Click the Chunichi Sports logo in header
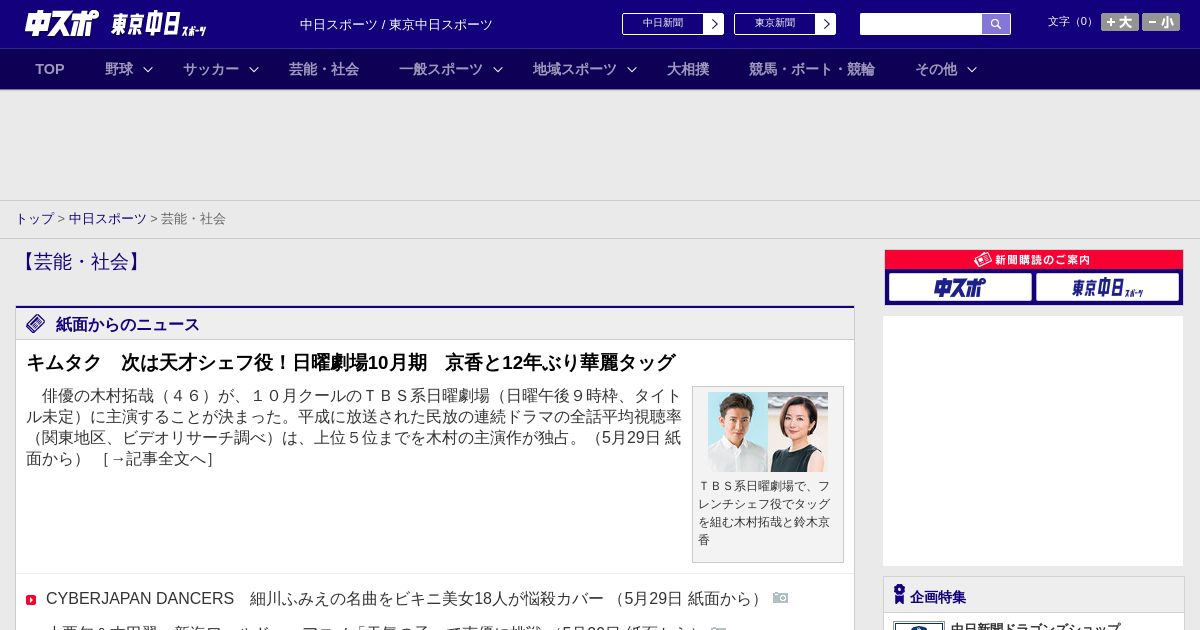The image size is (1200, 630). 61,23
